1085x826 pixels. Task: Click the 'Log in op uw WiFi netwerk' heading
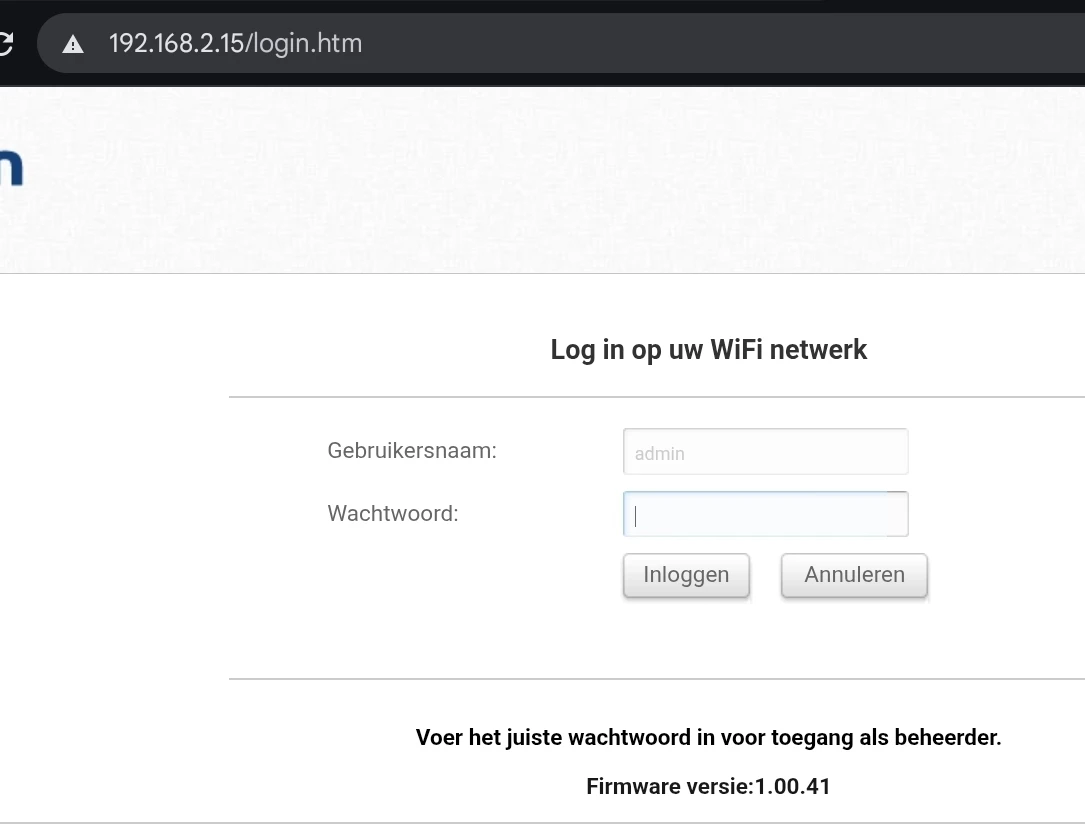[x=708, y=350]
